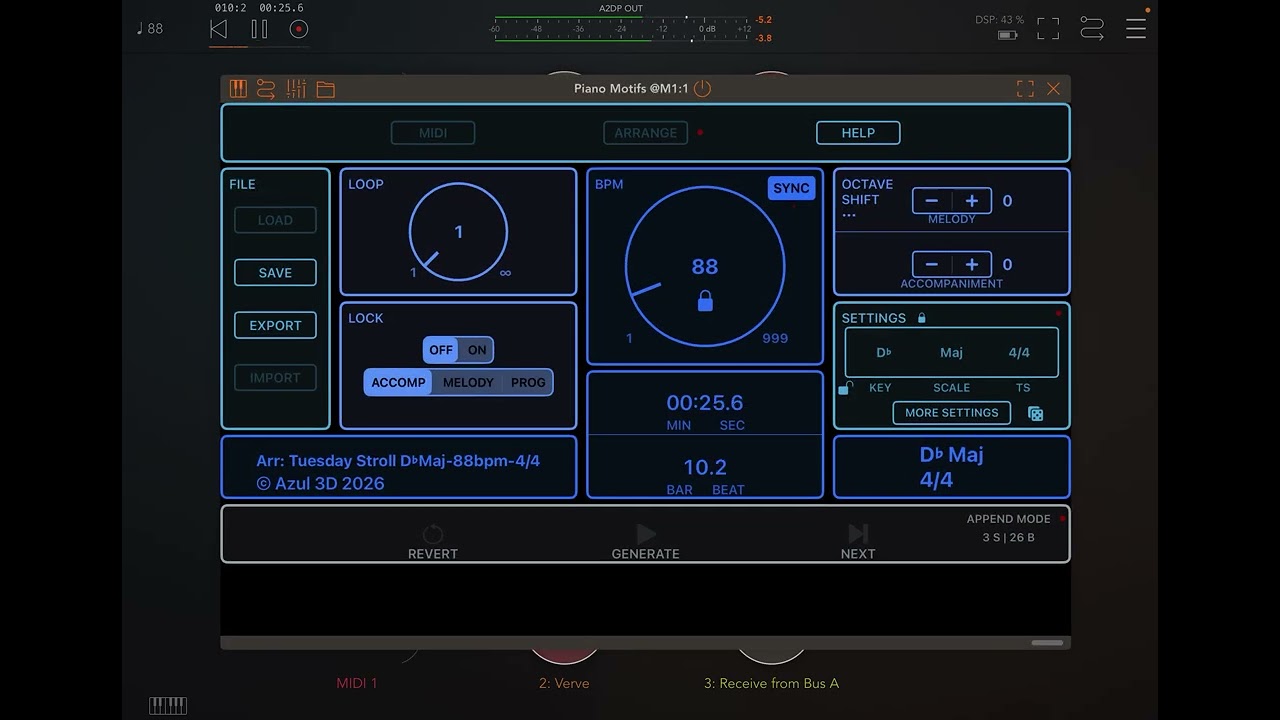Open the mixer sliders icon in plugin header
The width and height of the screenshot is (1280, 720).
pyautogui.click(x=296, y=89)
